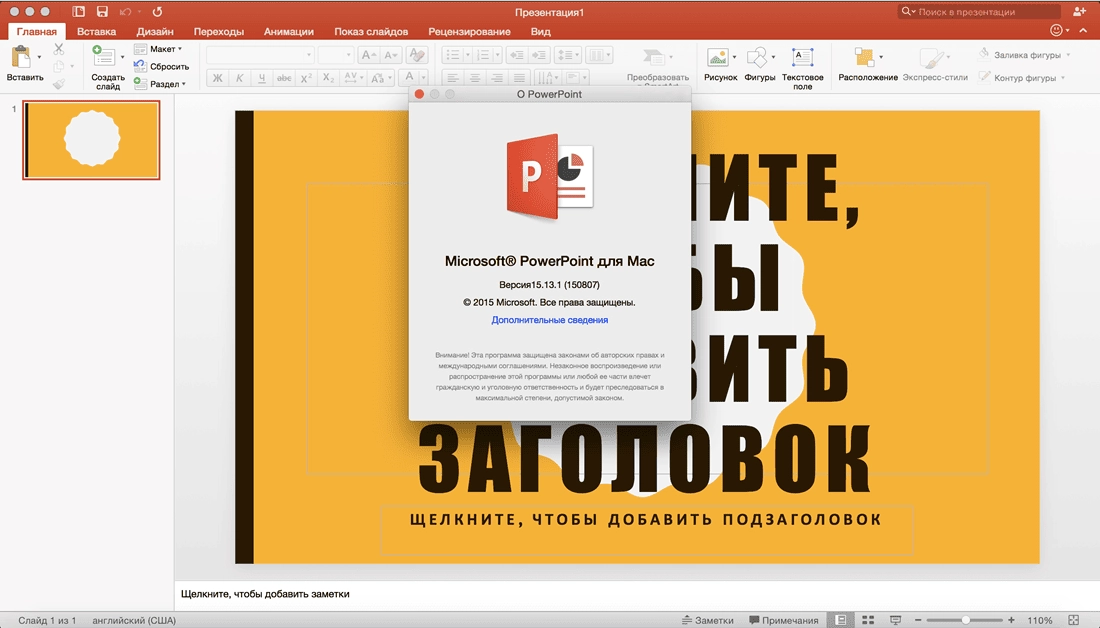
Task: Click the Paste (Вставить) clipboard icon
Action: point(21,58)
